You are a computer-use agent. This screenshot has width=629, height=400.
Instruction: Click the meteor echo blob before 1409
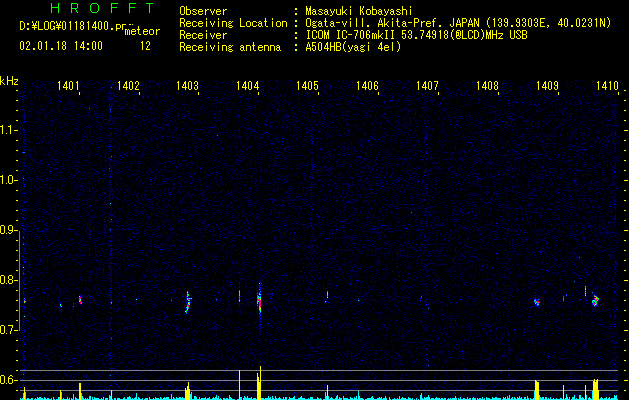click(x=537, y=302)
